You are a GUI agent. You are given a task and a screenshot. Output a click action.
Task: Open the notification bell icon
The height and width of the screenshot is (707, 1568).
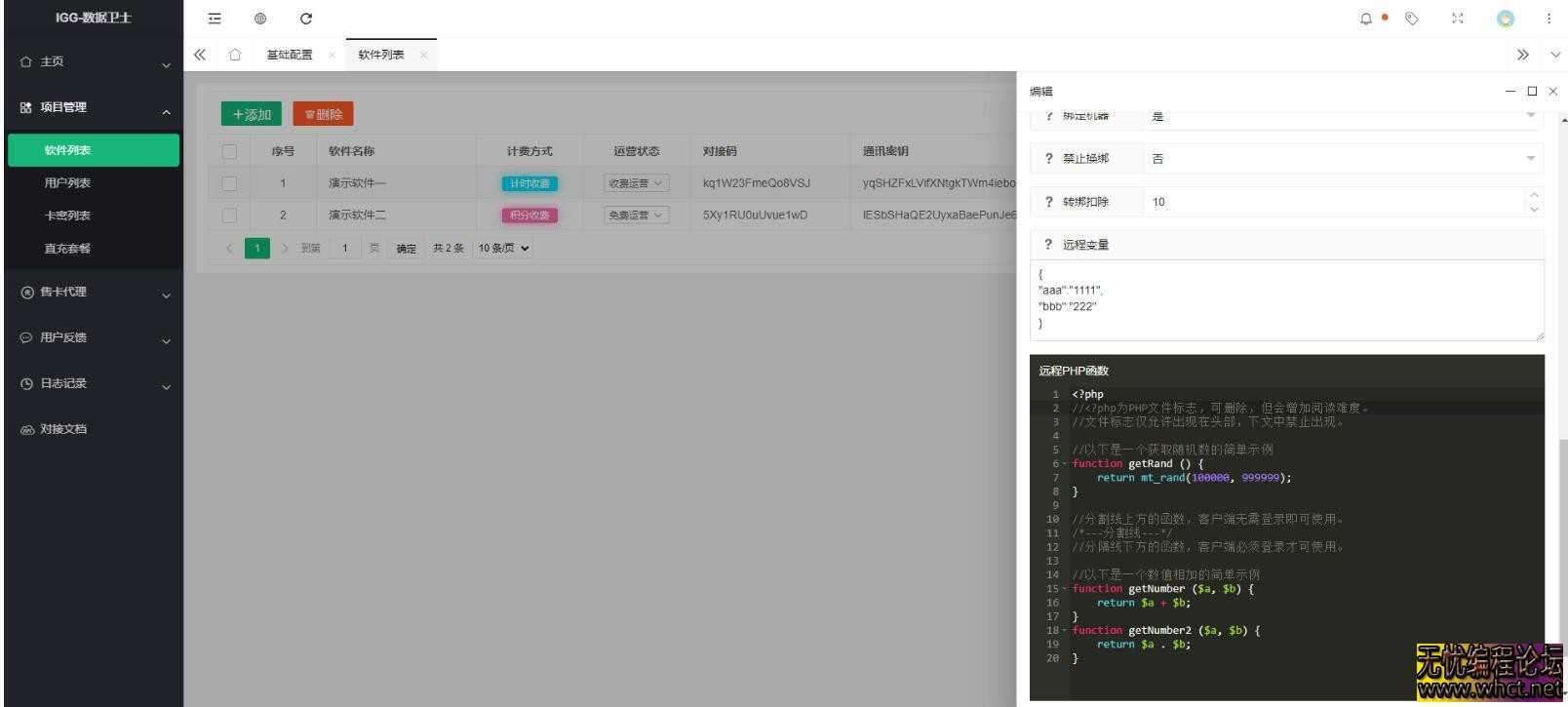click(1365, 19)
